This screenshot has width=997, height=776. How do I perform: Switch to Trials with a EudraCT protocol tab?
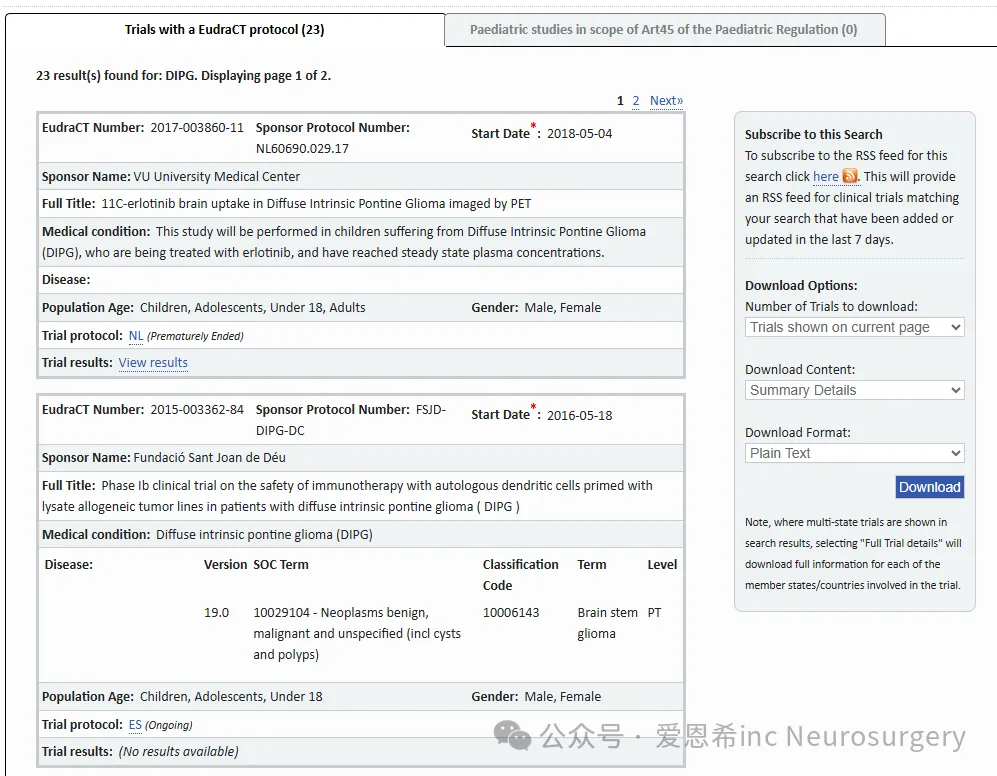point(225,30)
